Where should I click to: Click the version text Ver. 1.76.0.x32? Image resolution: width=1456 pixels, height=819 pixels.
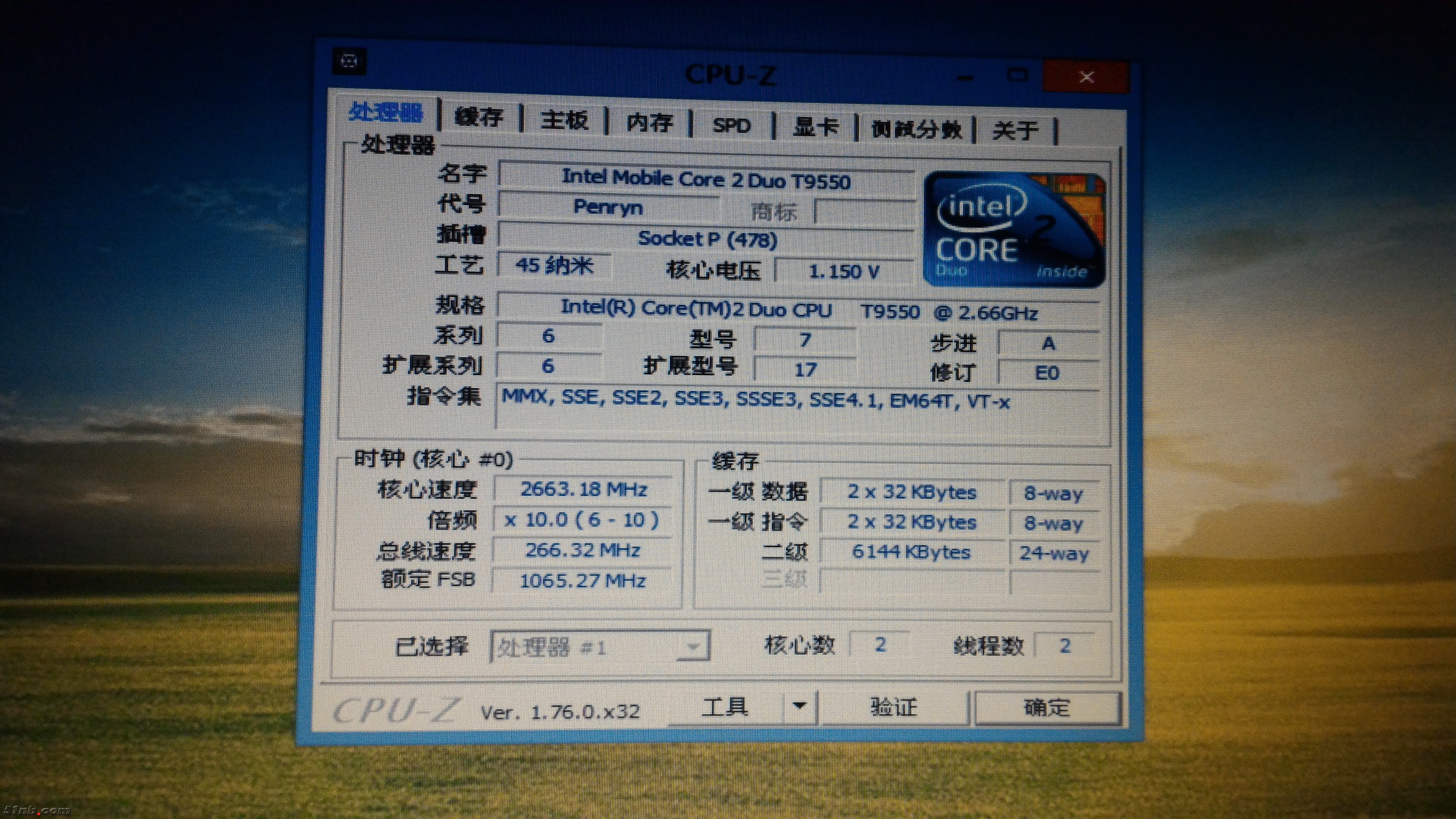(560, 712)
